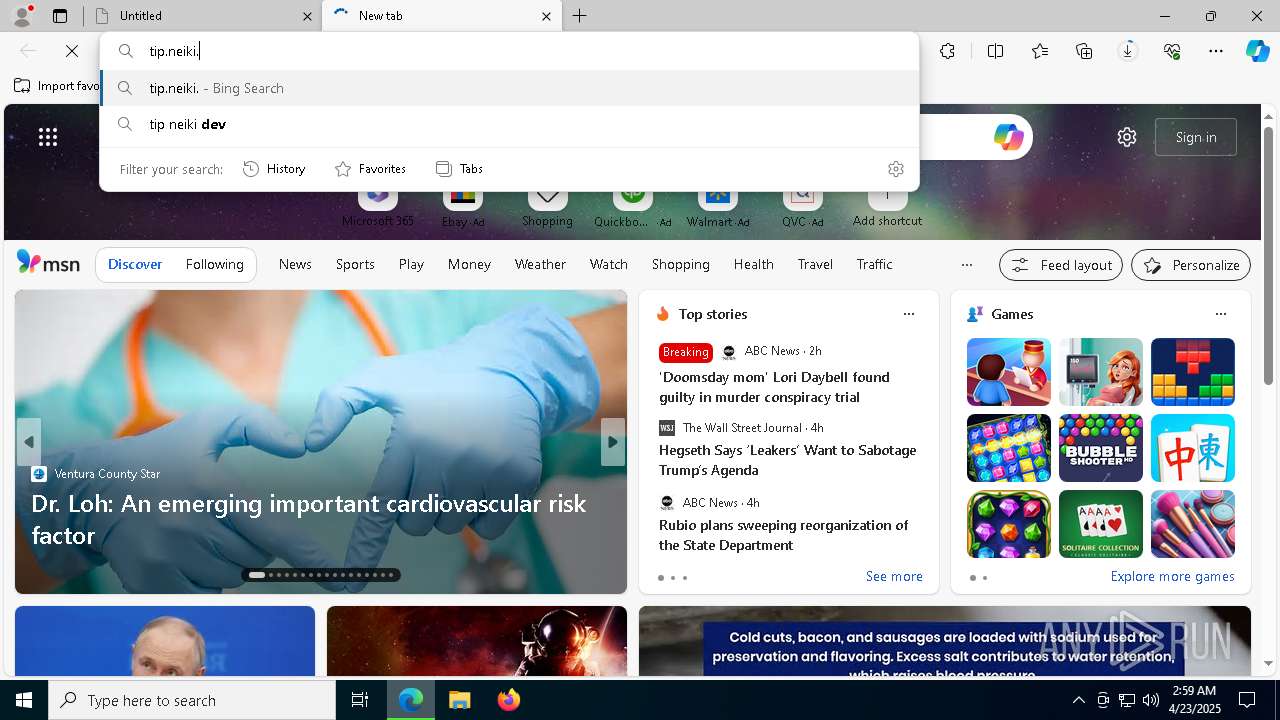Image resolution: width=1280 pixels, height=720 pixels.
Task: Open the MSN logo link
Action: (48, 263)
